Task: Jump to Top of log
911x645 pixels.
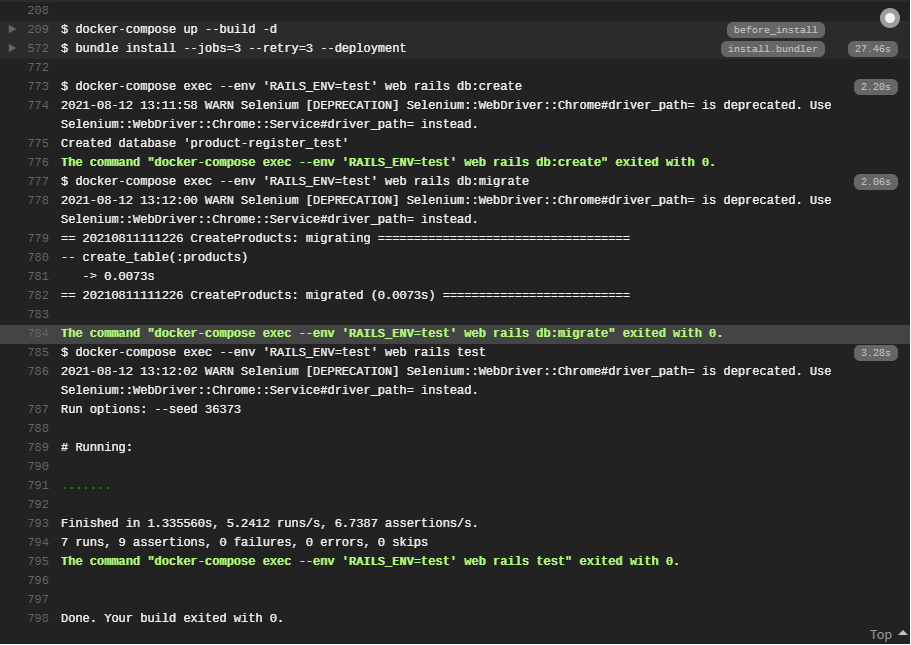Action: [x=881, y=635]
